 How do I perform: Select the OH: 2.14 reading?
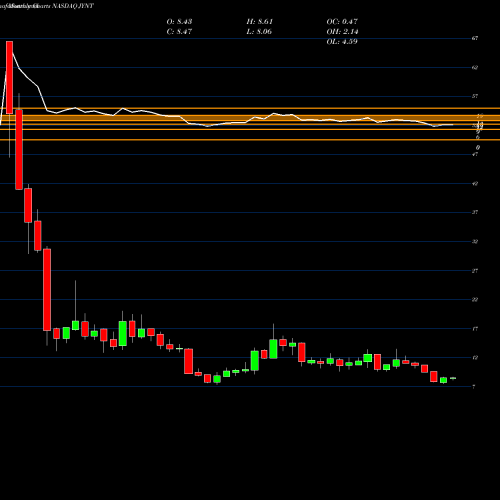point(342,32)
